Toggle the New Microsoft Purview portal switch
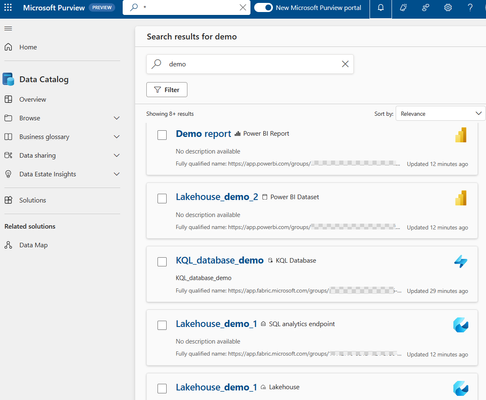 pos(263,8)
